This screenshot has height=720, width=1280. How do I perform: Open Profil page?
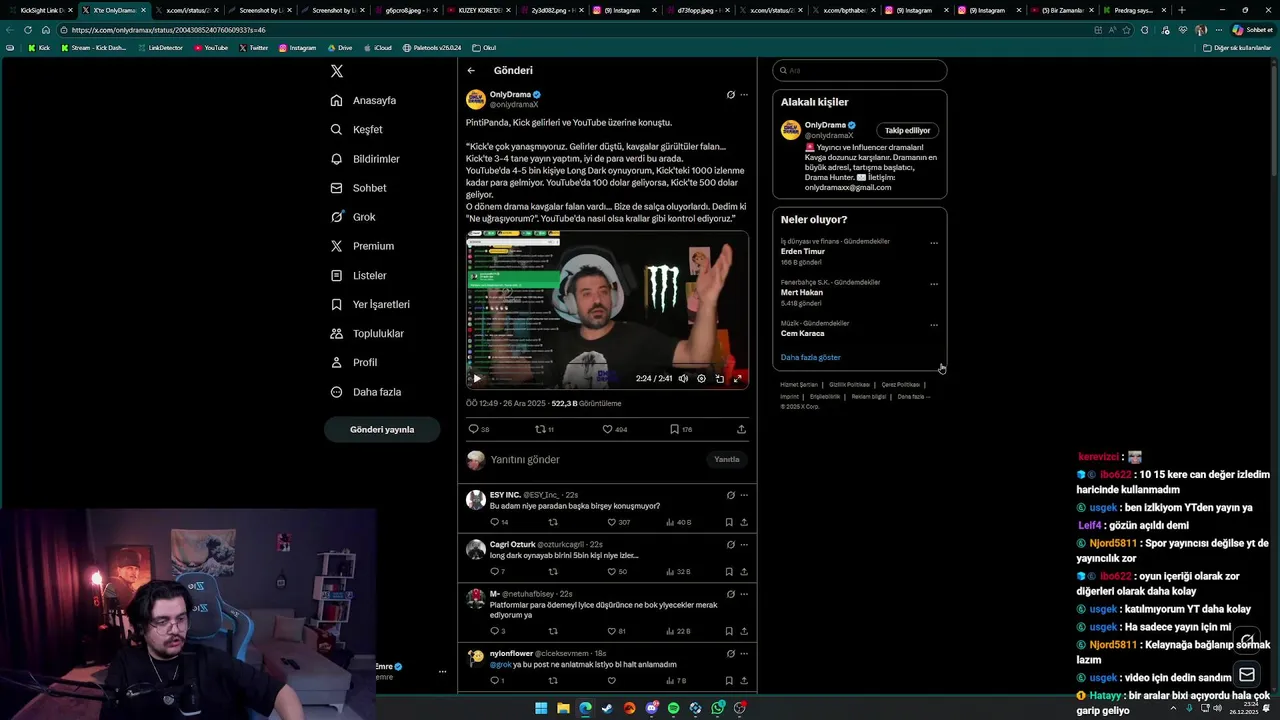(x=354, y=362)
